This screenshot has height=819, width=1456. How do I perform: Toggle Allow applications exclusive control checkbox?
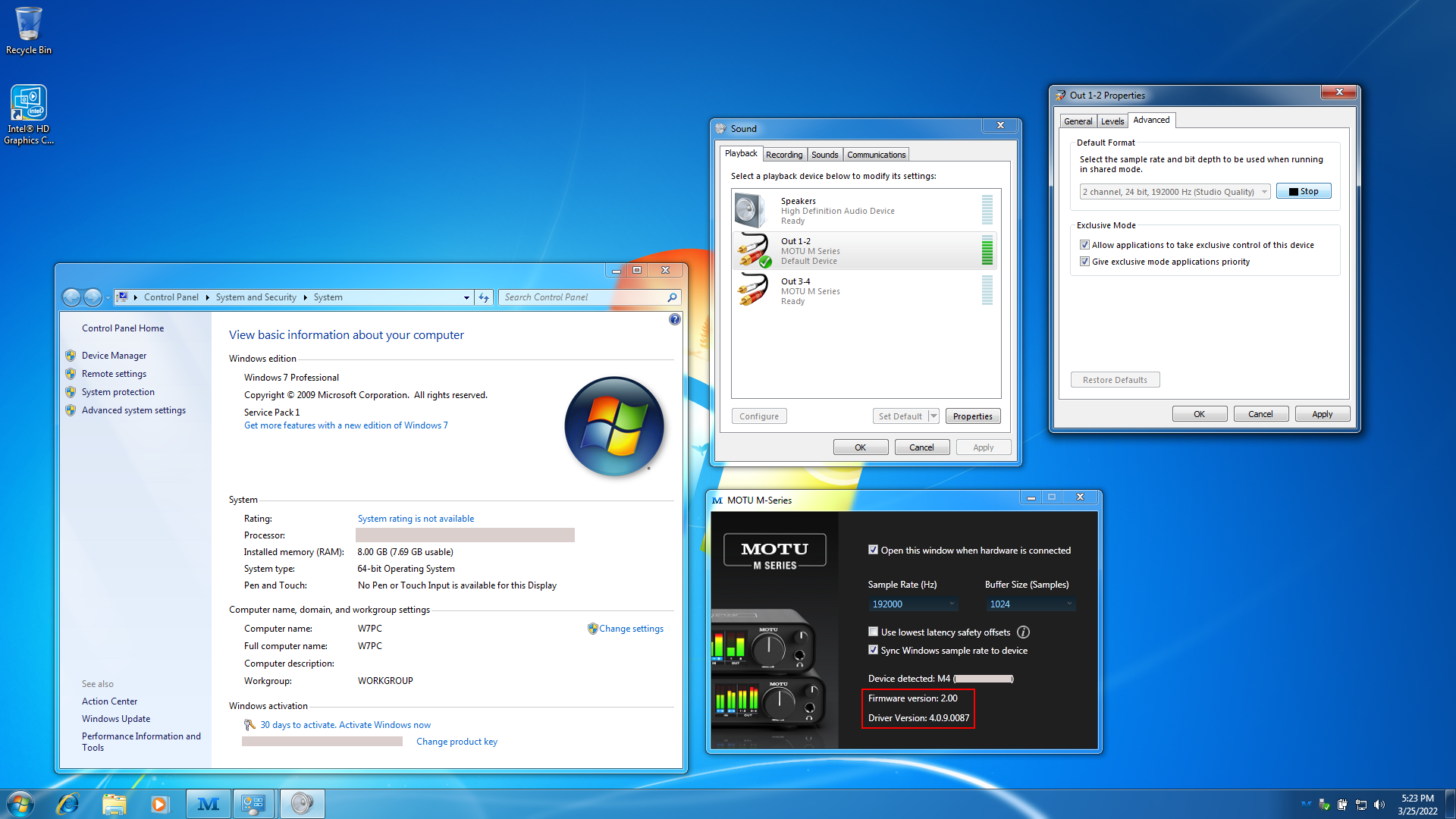(x=1084, y=245)
